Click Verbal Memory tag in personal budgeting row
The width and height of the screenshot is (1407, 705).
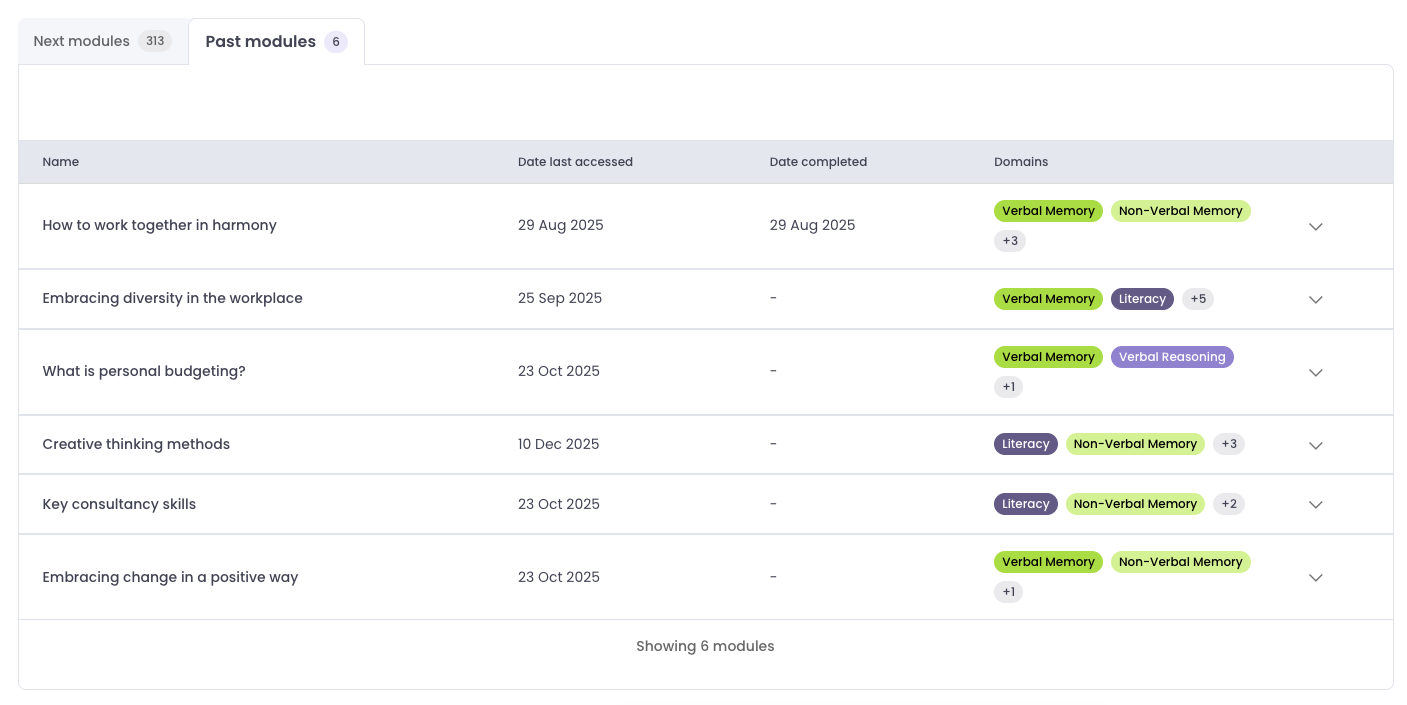coord(1048,357)
